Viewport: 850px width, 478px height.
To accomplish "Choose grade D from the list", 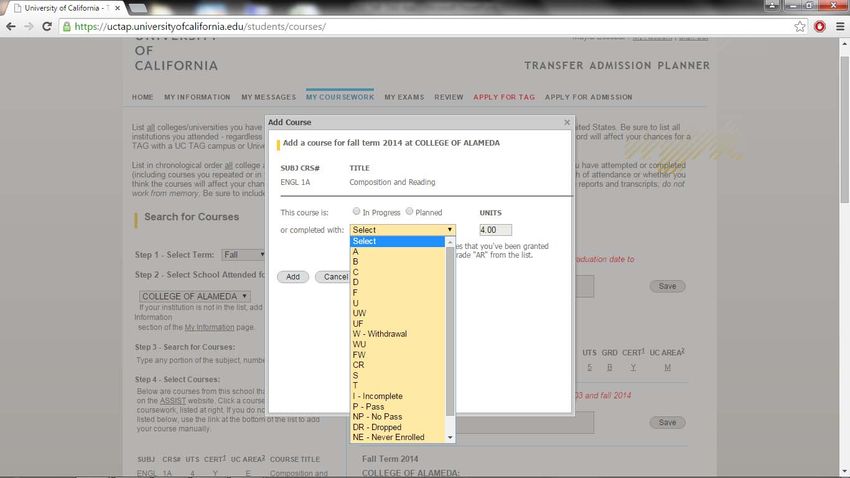I will pyautogui.click(x=397, y=282).
